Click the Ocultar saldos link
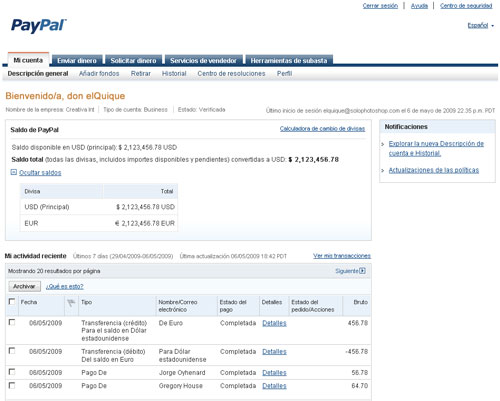This screenshot has height=401, width=500. 40,172
